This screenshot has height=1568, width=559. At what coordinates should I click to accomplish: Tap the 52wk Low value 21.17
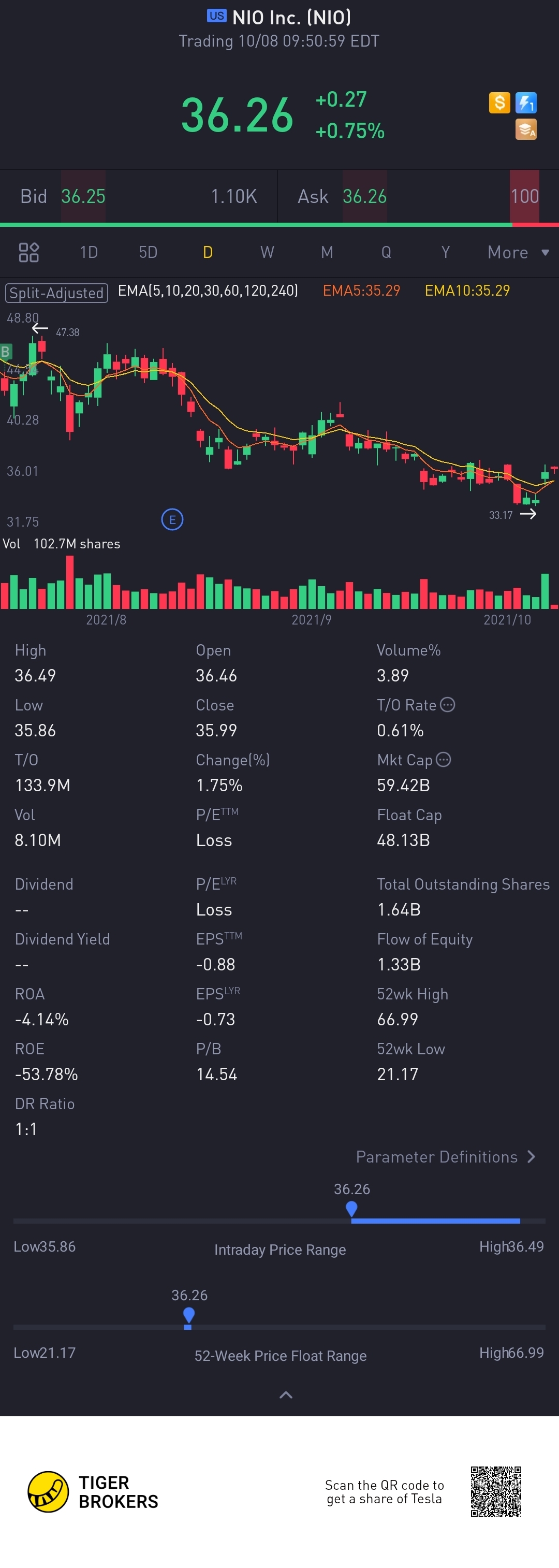coord(398,1074)
